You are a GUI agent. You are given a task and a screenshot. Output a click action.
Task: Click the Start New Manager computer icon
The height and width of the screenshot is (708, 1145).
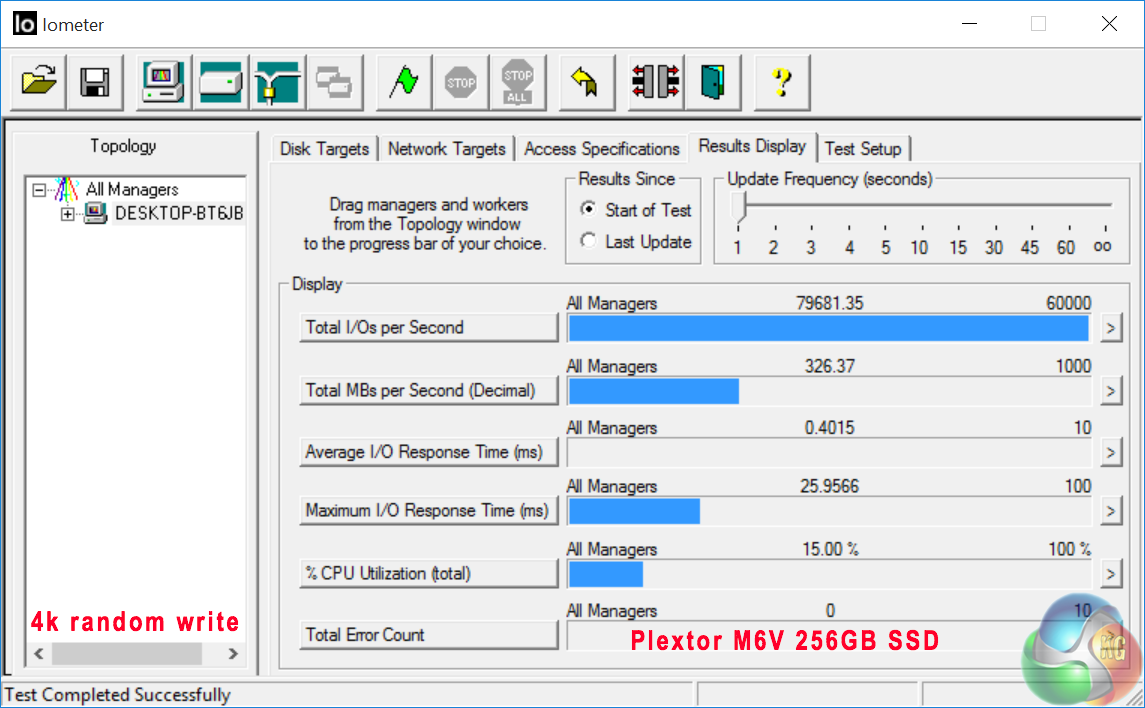pyautogui.click(x=163, y=82)
